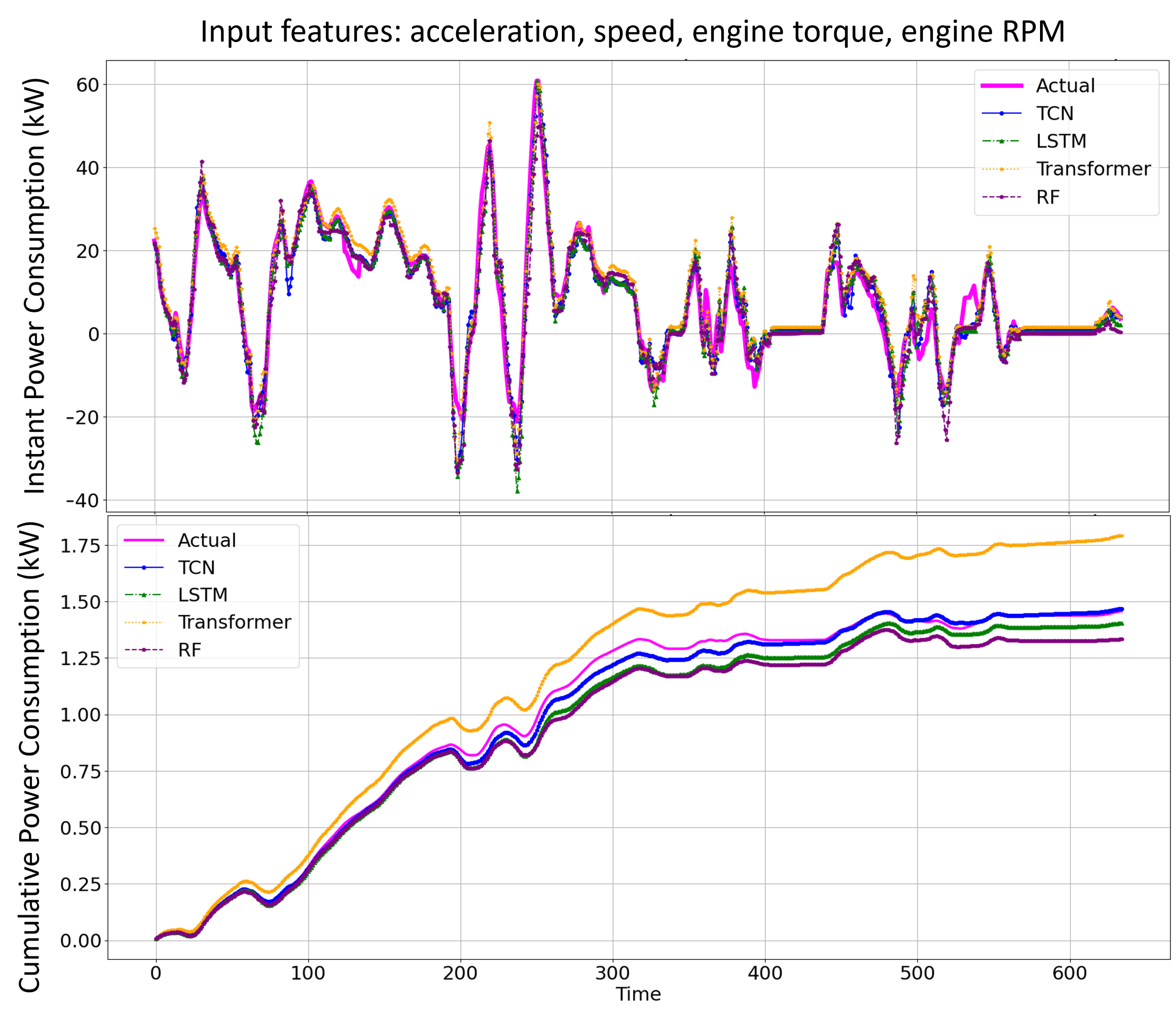Click the magenta Actual swatch in lower legend

click(144, 540)
